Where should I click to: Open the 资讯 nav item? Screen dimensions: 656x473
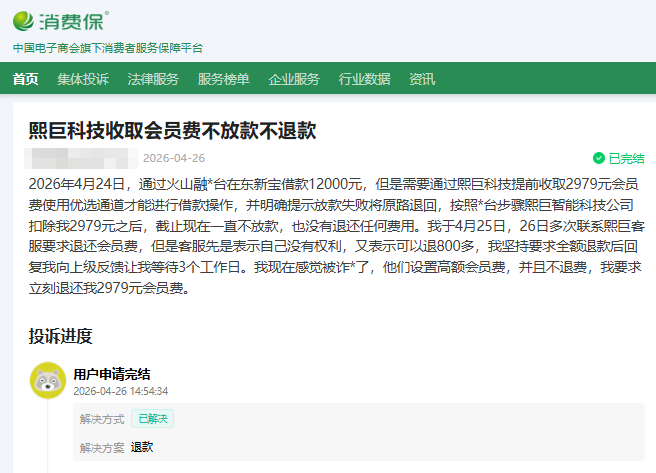[422, 79]
